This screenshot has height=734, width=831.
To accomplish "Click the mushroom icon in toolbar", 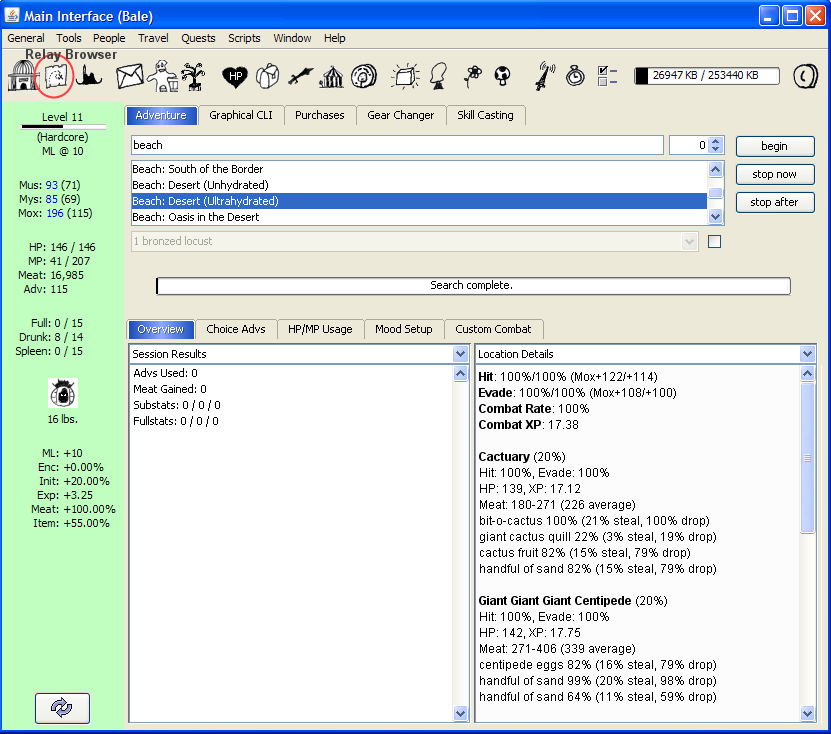I will tap(503, 76).
